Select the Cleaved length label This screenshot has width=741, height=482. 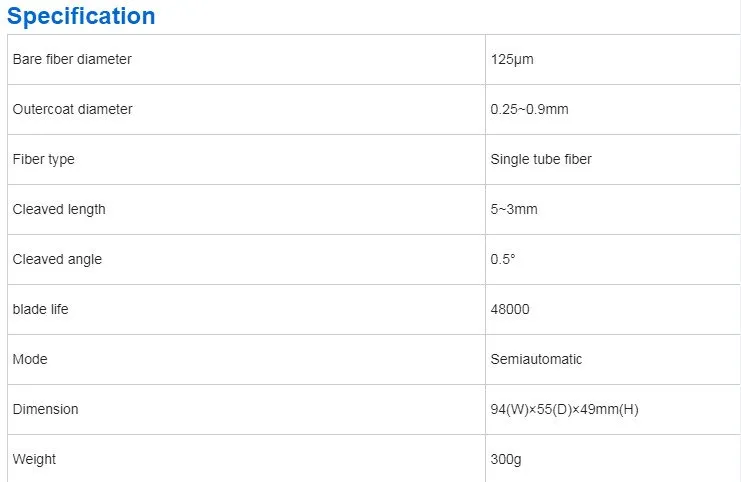[59, 209]
